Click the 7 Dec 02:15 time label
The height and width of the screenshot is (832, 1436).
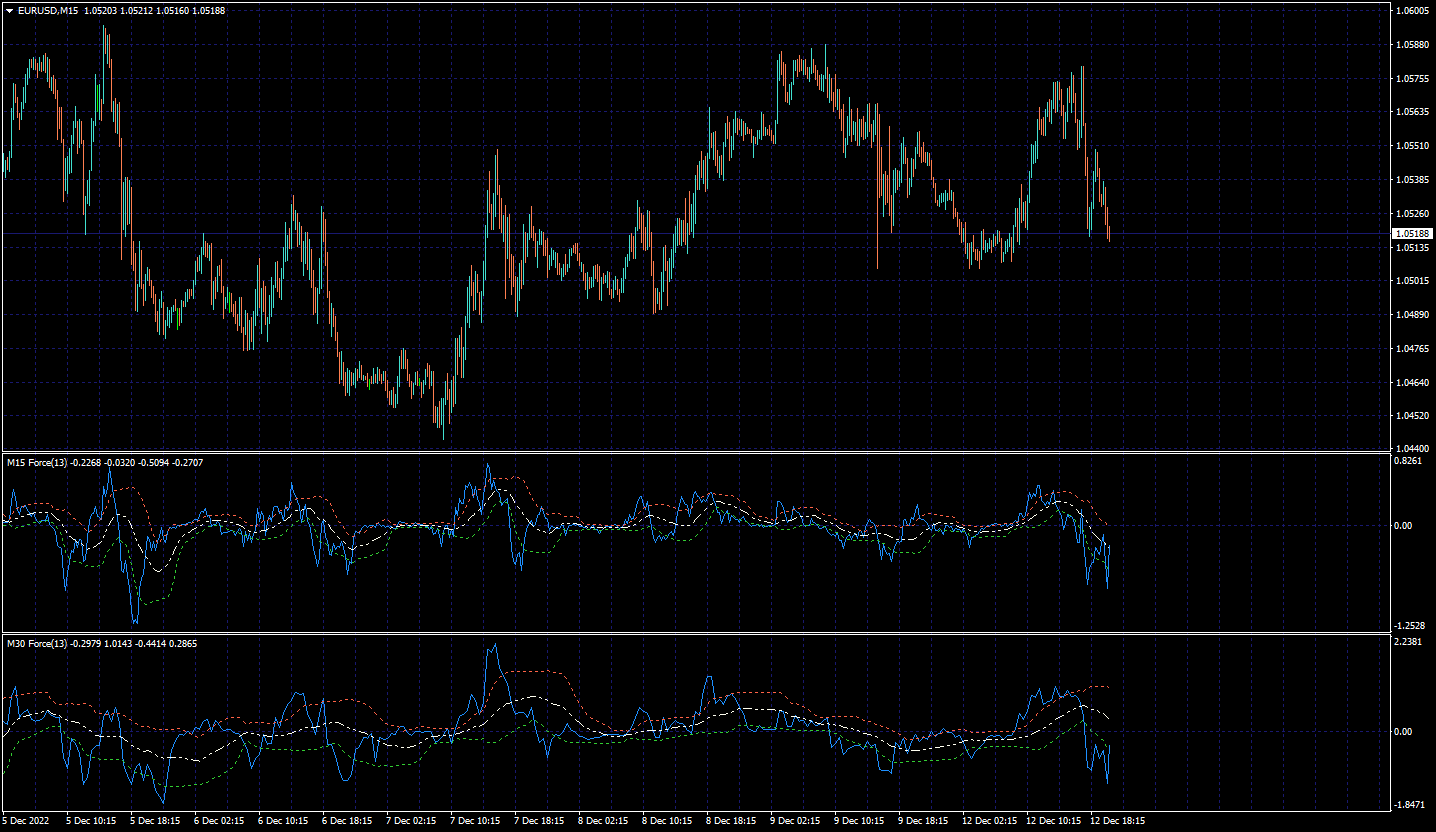(413, 821)
